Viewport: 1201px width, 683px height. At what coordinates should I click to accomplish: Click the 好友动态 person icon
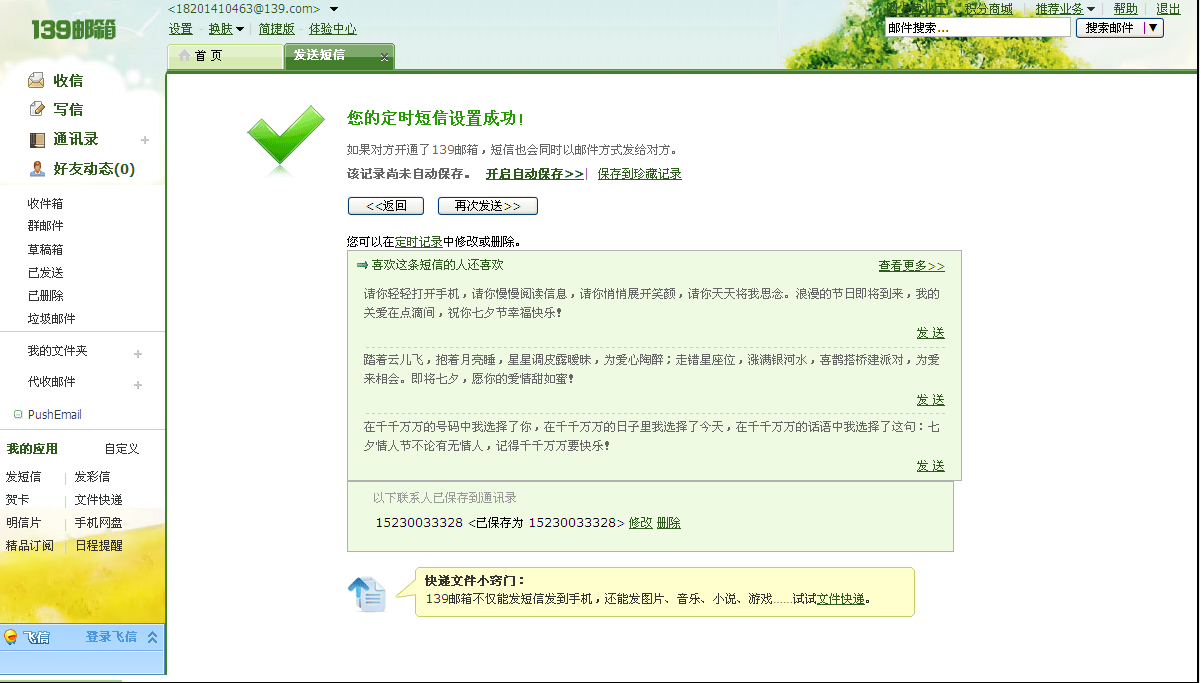coord(37,169)
